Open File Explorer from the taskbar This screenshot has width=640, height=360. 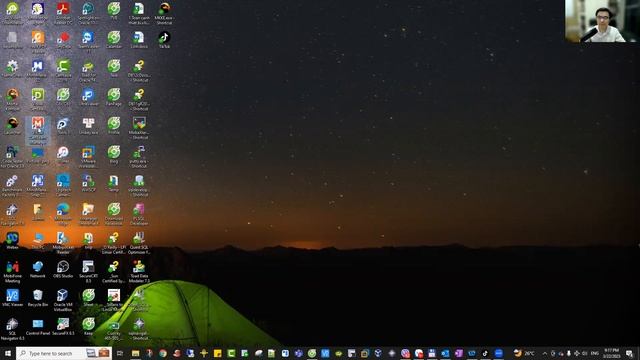point(136,353)
